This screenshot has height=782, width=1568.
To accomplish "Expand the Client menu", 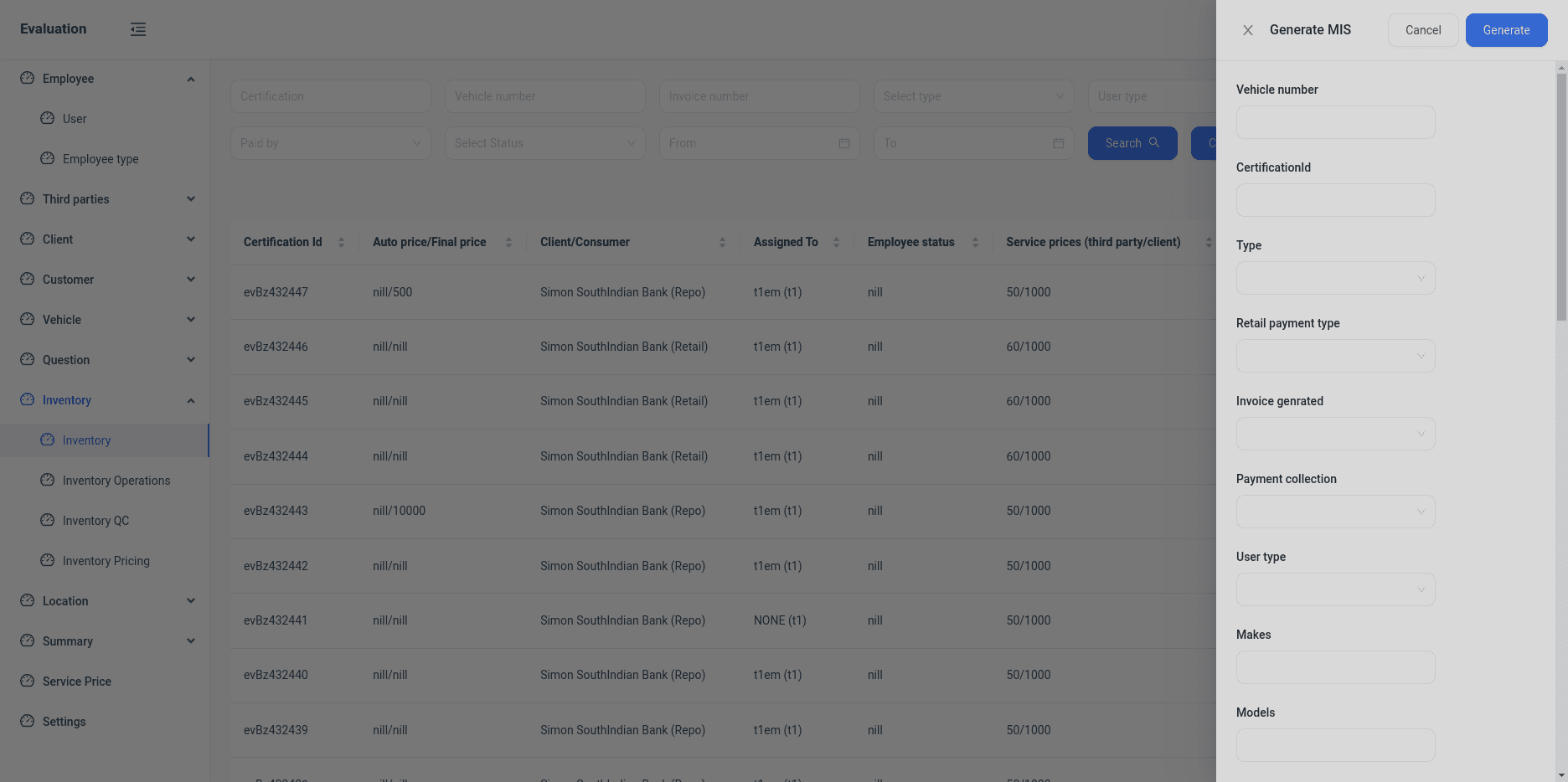I will pos(105,239).
